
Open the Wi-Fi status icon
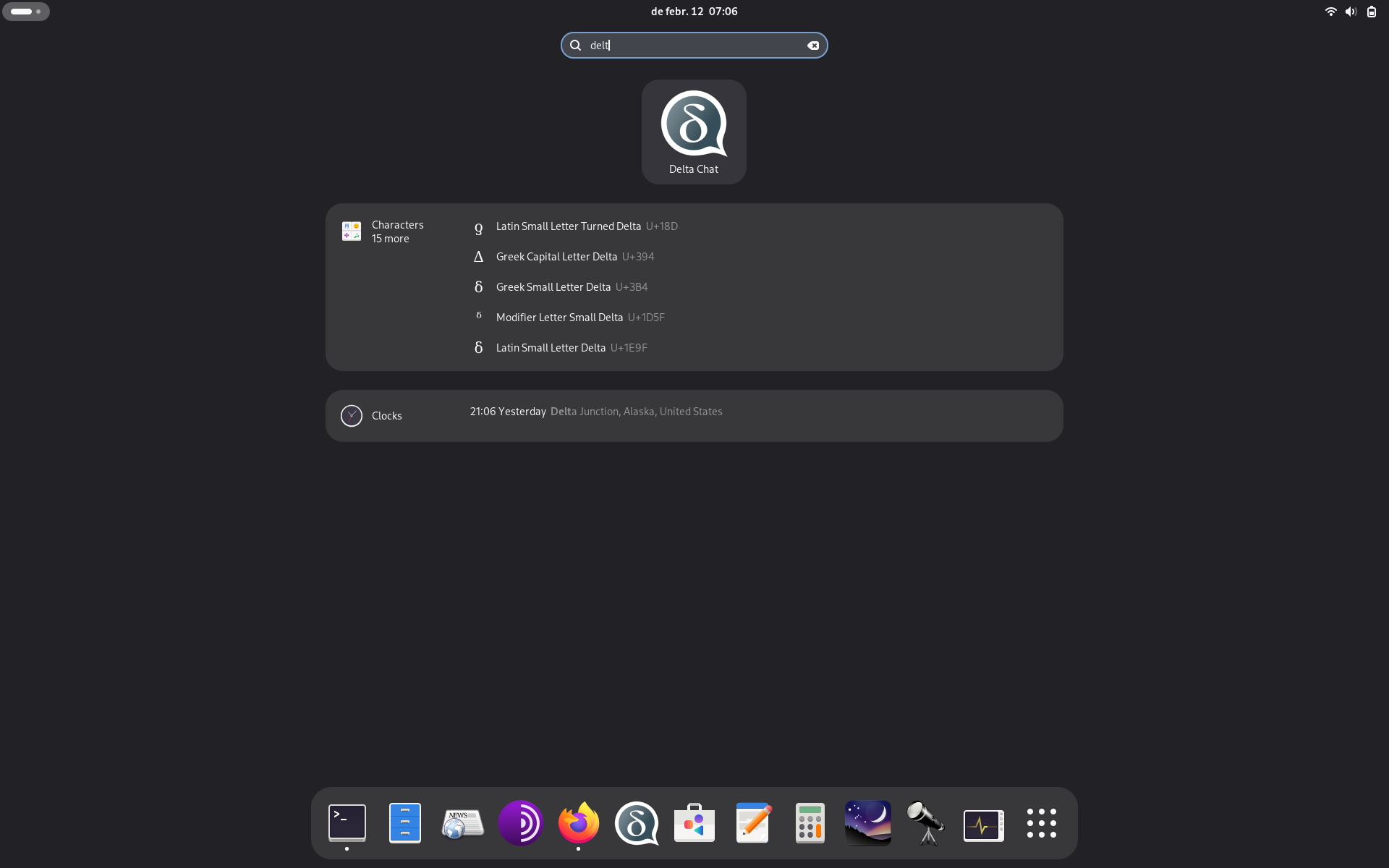1330,12
